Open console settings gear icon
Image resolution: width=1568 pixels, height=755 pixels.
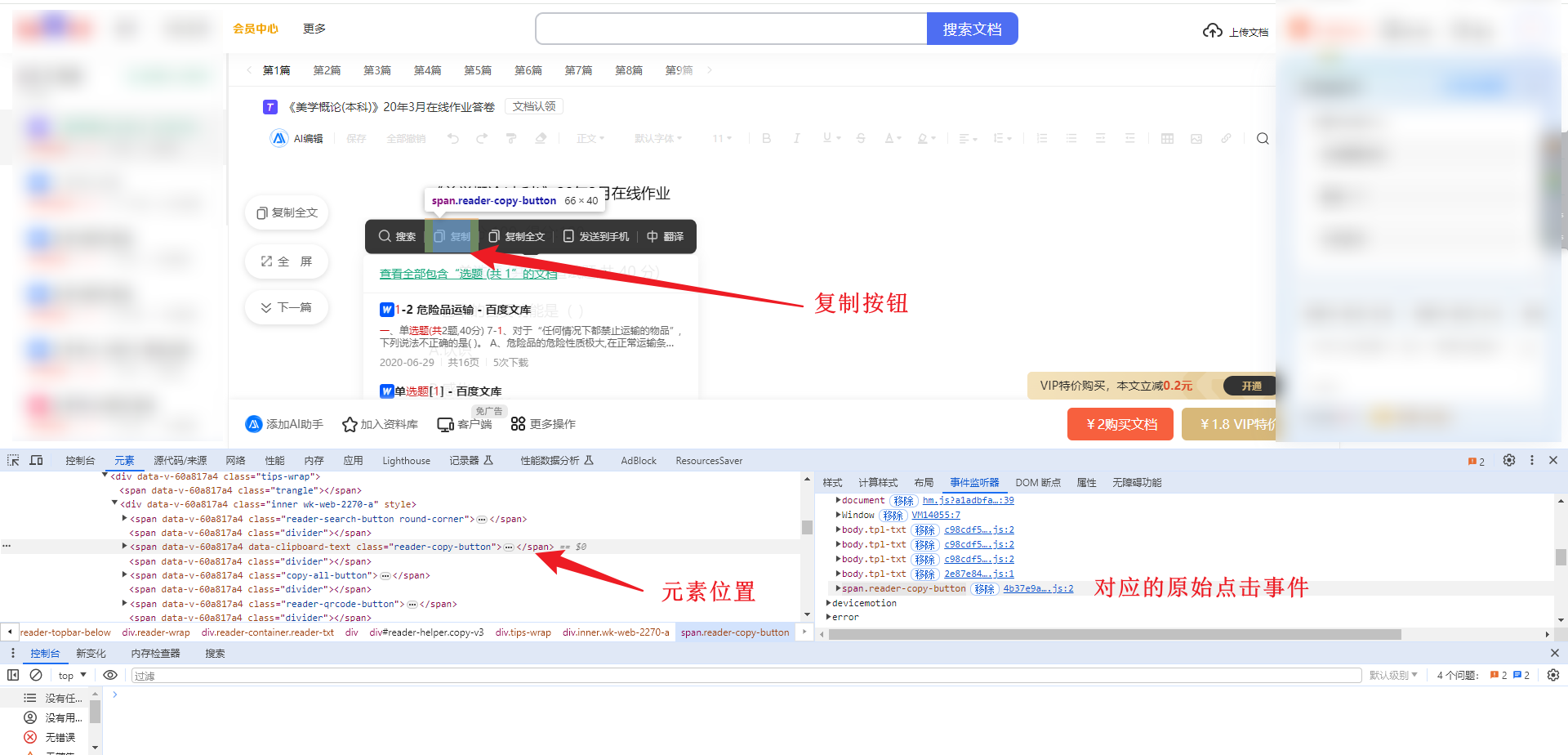[x=1553, y=675]
